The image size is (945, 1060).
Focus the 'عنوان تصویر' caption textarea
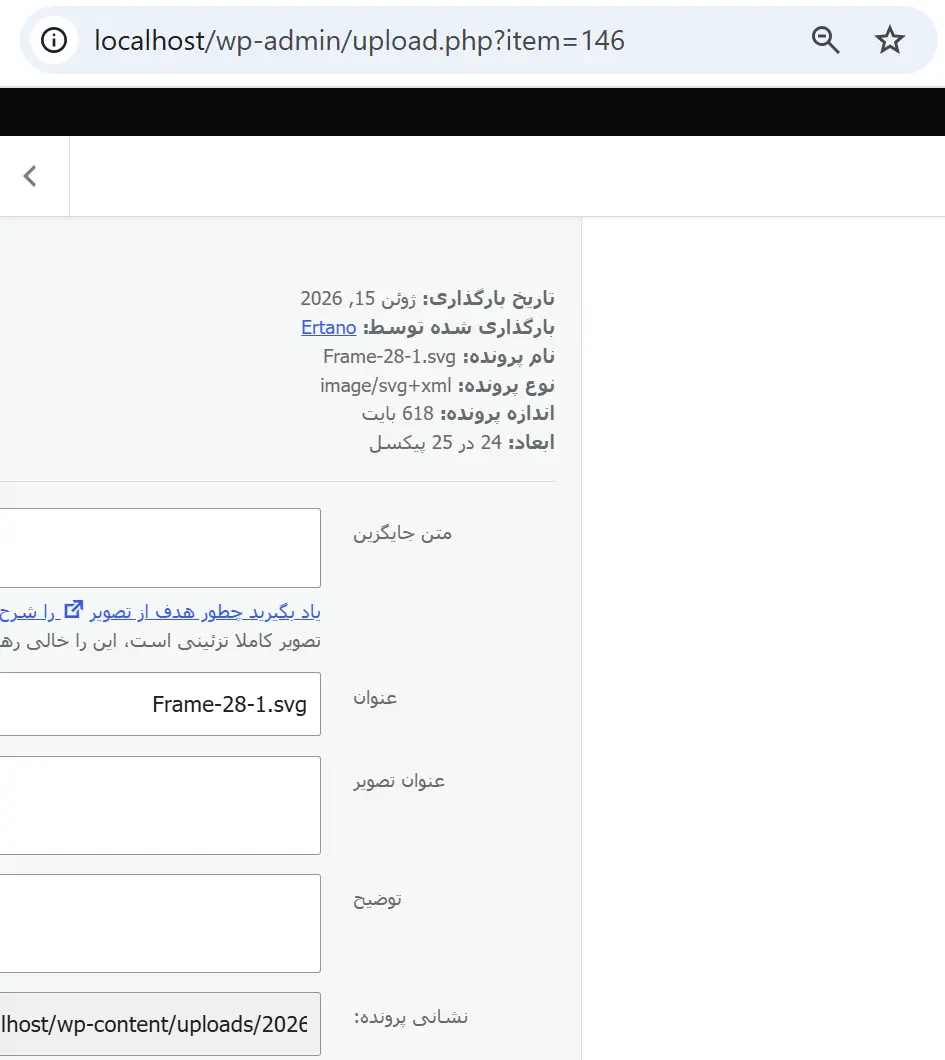point(160,806)
